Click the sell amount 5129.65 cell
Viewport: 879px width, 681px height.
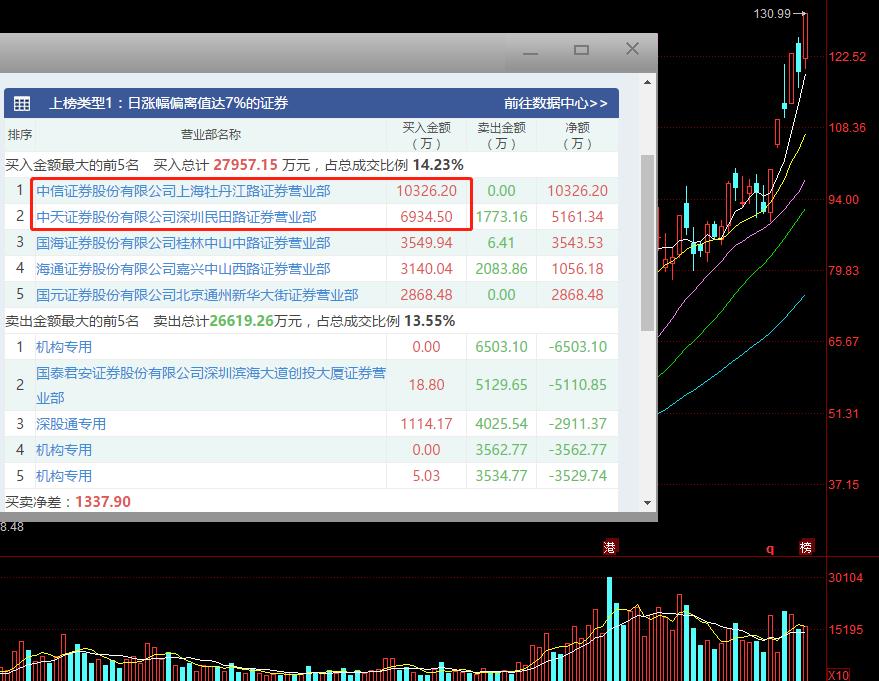pos(502,385)
